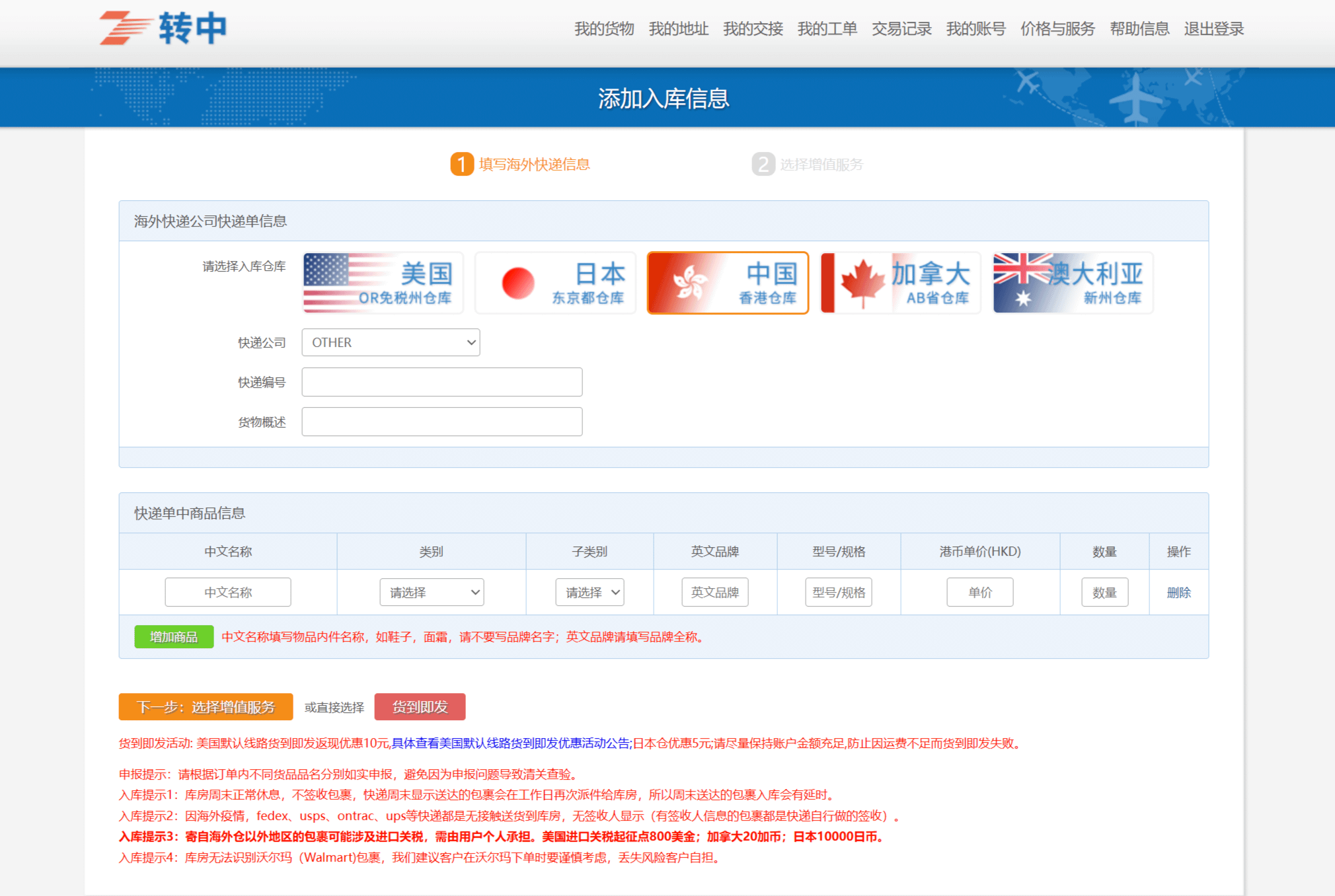Select the Canada AB province warehouse

900,283
